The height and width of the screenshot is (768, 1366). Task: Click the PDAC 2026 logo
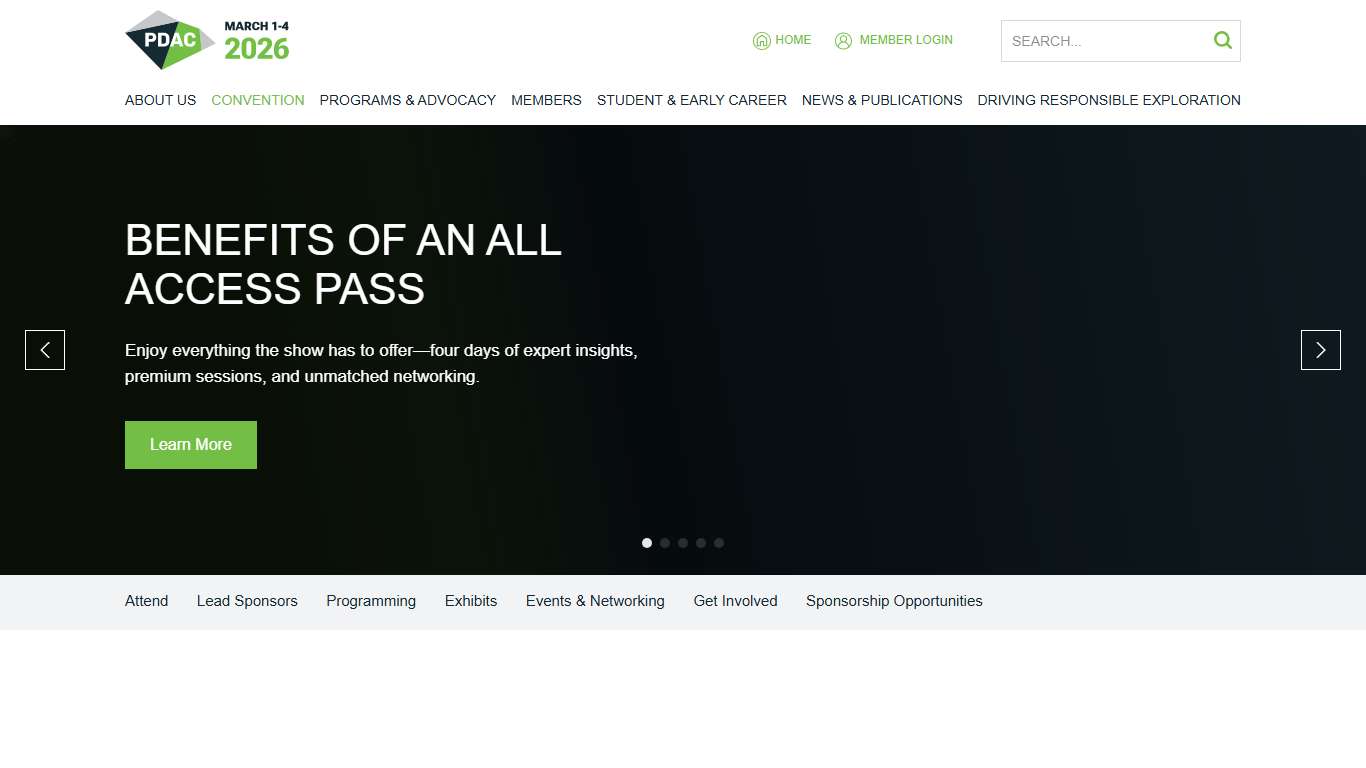(x=207, y=40)
